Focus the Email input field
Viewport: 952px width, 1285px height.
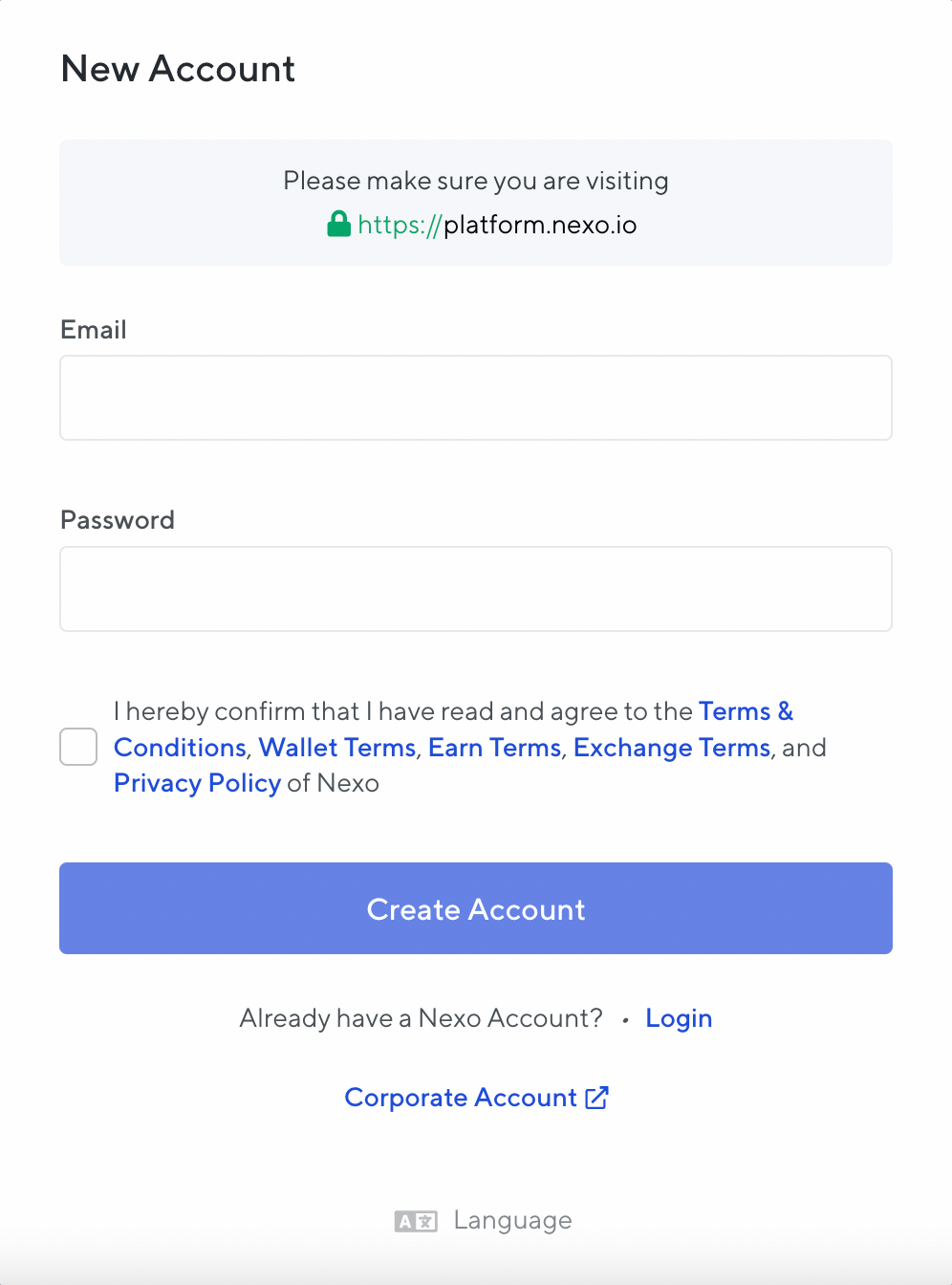pos(476,398)
